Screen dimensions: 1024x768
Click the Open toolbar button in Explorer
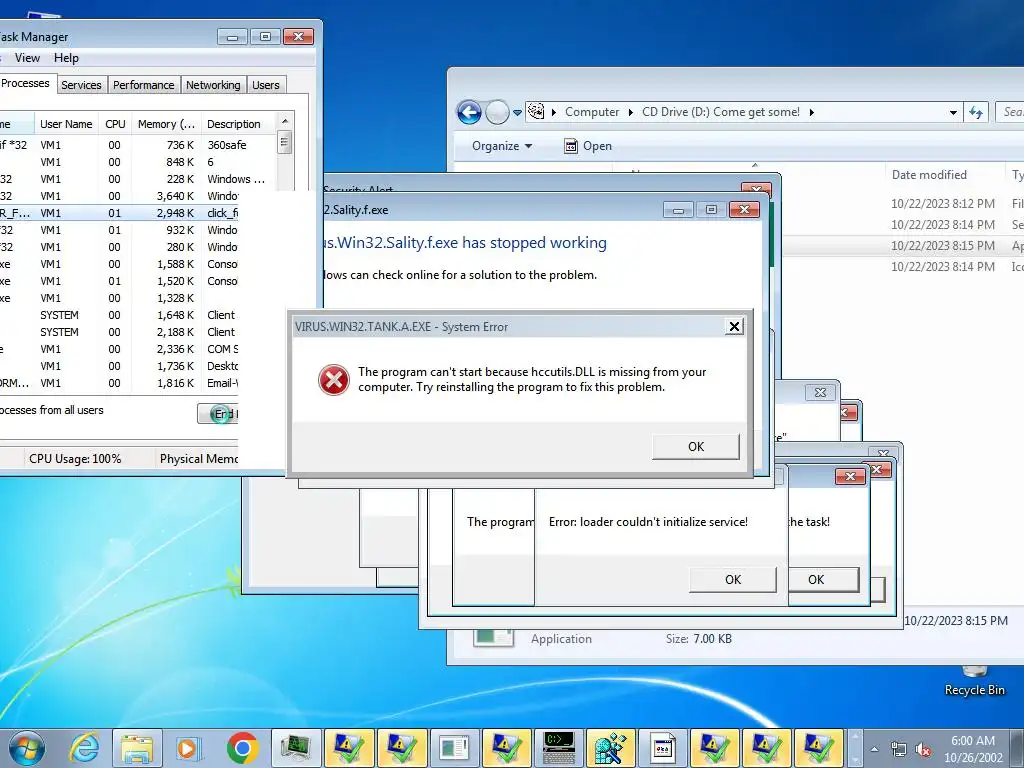[x=588, y=146]
